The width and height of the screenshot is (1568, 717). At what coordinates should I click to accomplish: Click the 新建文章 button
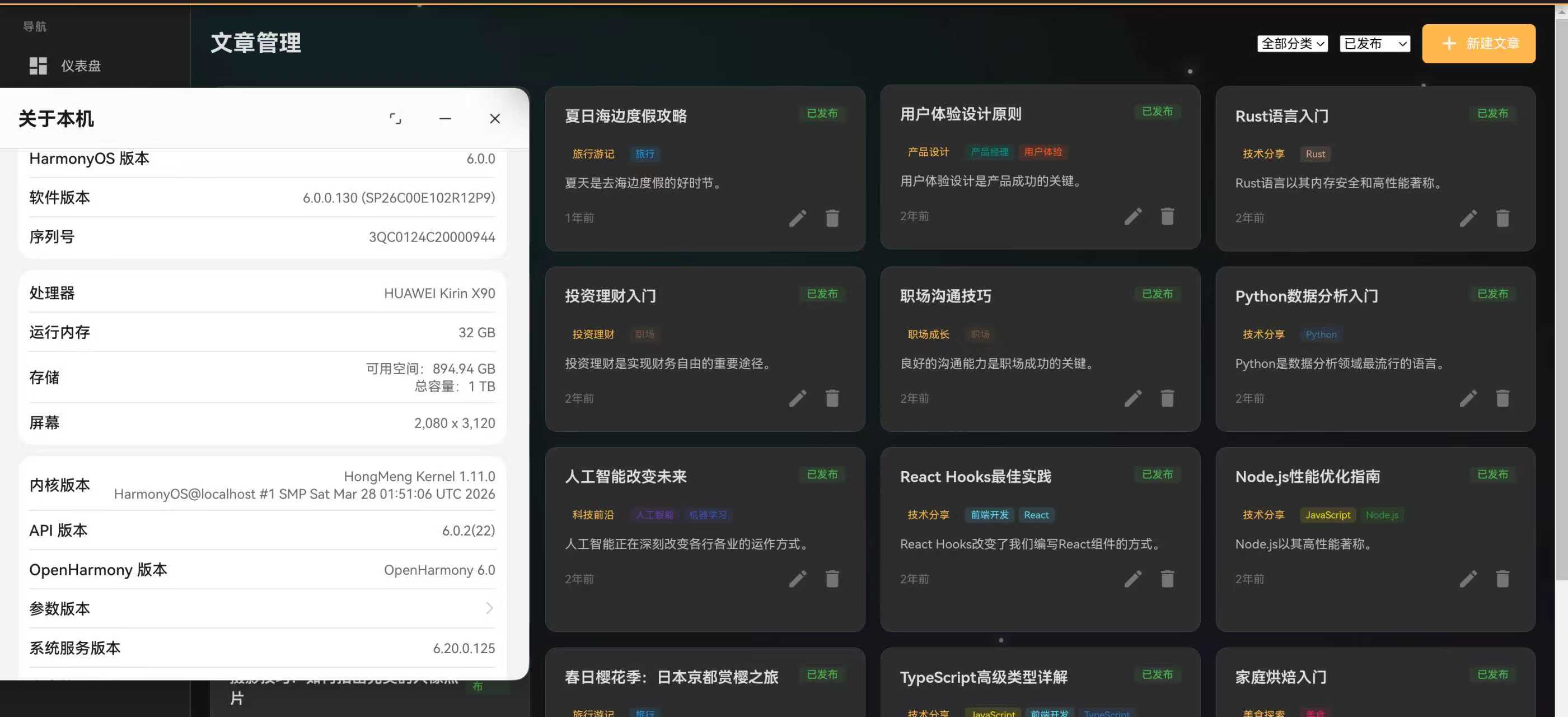point(1478,44)
